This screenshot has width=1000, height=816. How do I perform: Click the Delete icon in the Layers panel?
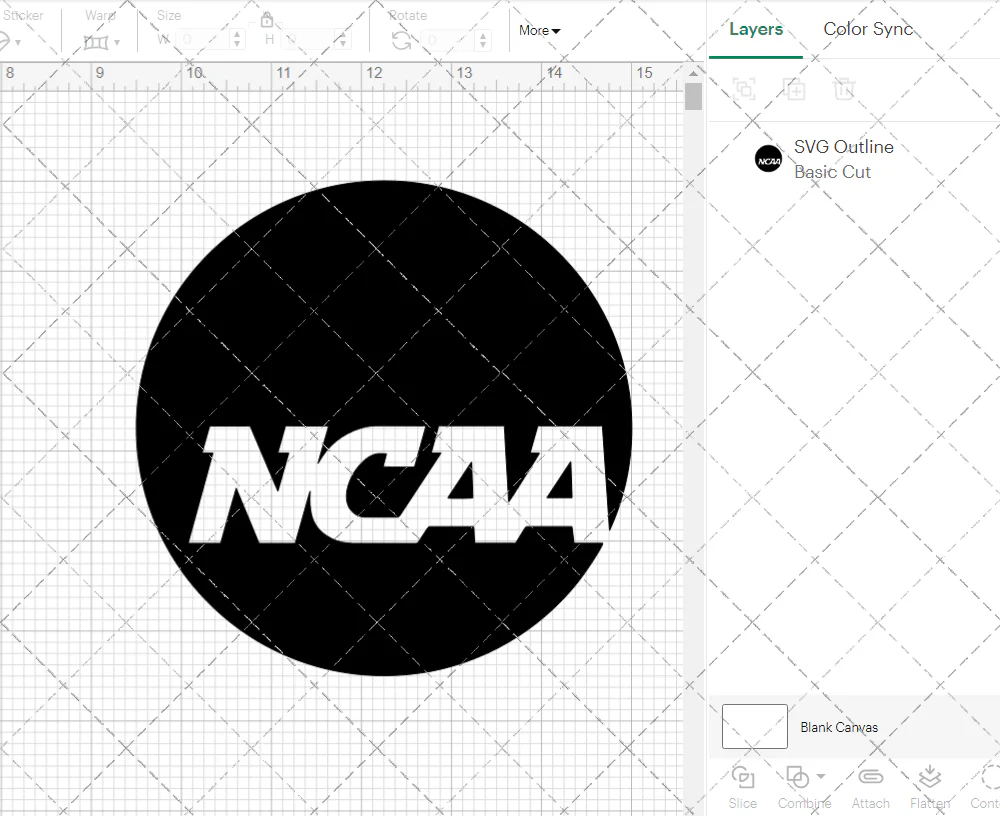pyautogui.click(x=845, y=89)
